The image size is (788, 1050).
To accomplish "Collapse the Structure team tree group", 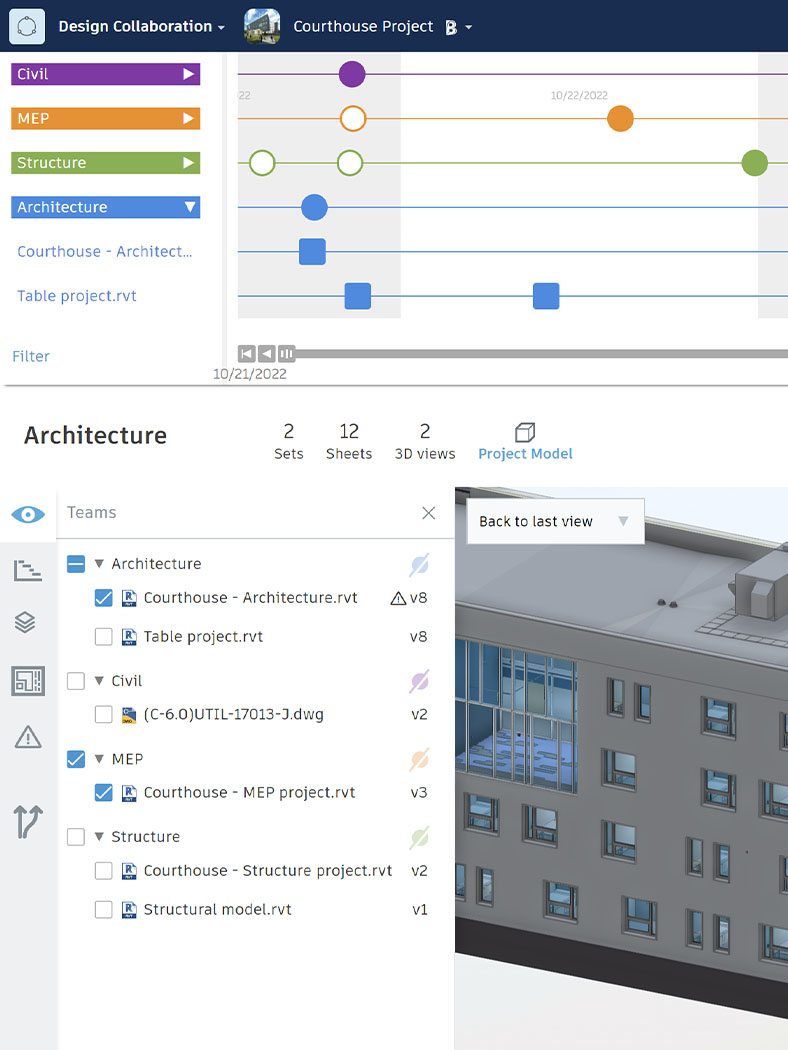I will coord(99,836).
